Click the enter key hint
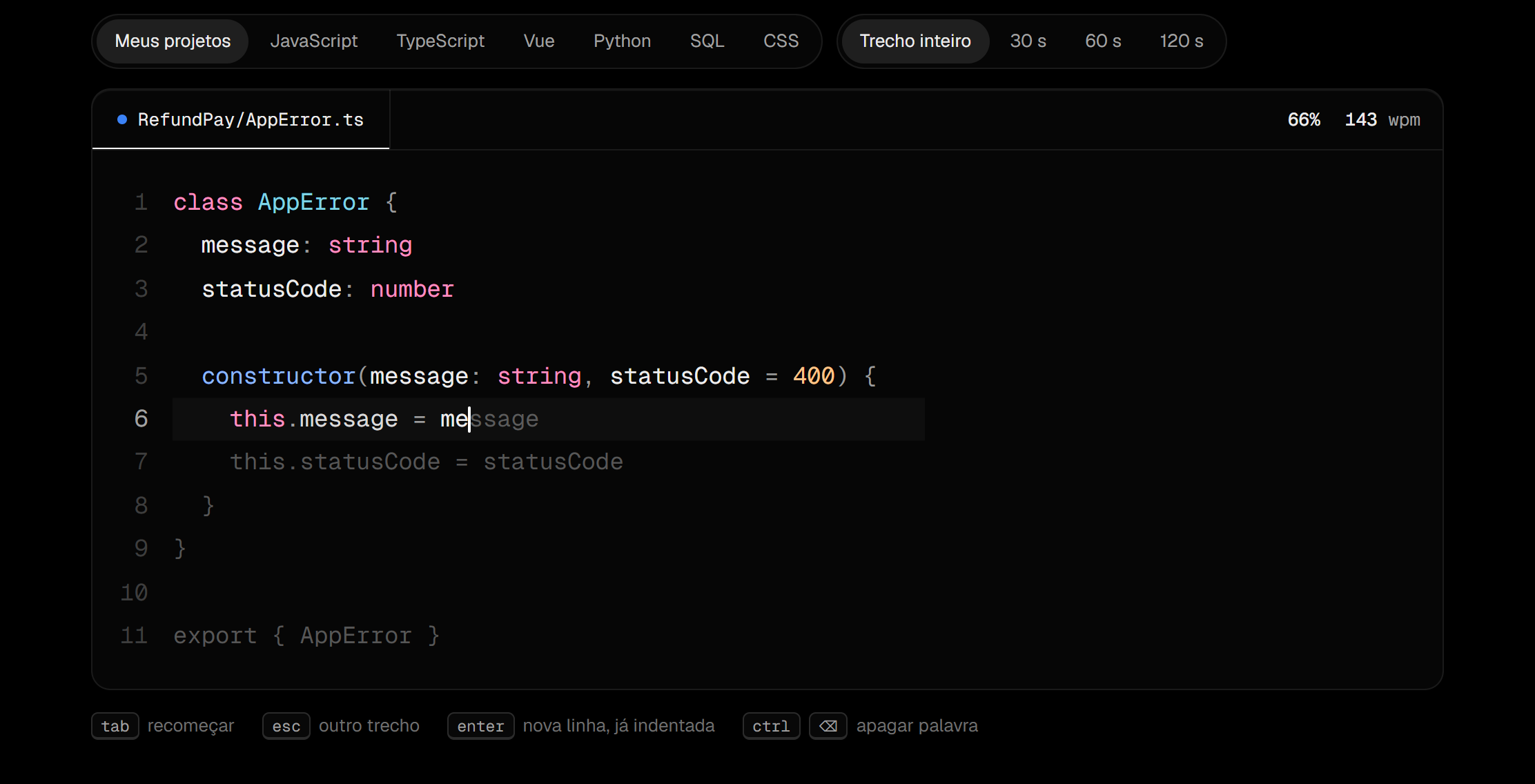Image resolution: width=1535 pixels, height=784 pixels. [481, 726]
